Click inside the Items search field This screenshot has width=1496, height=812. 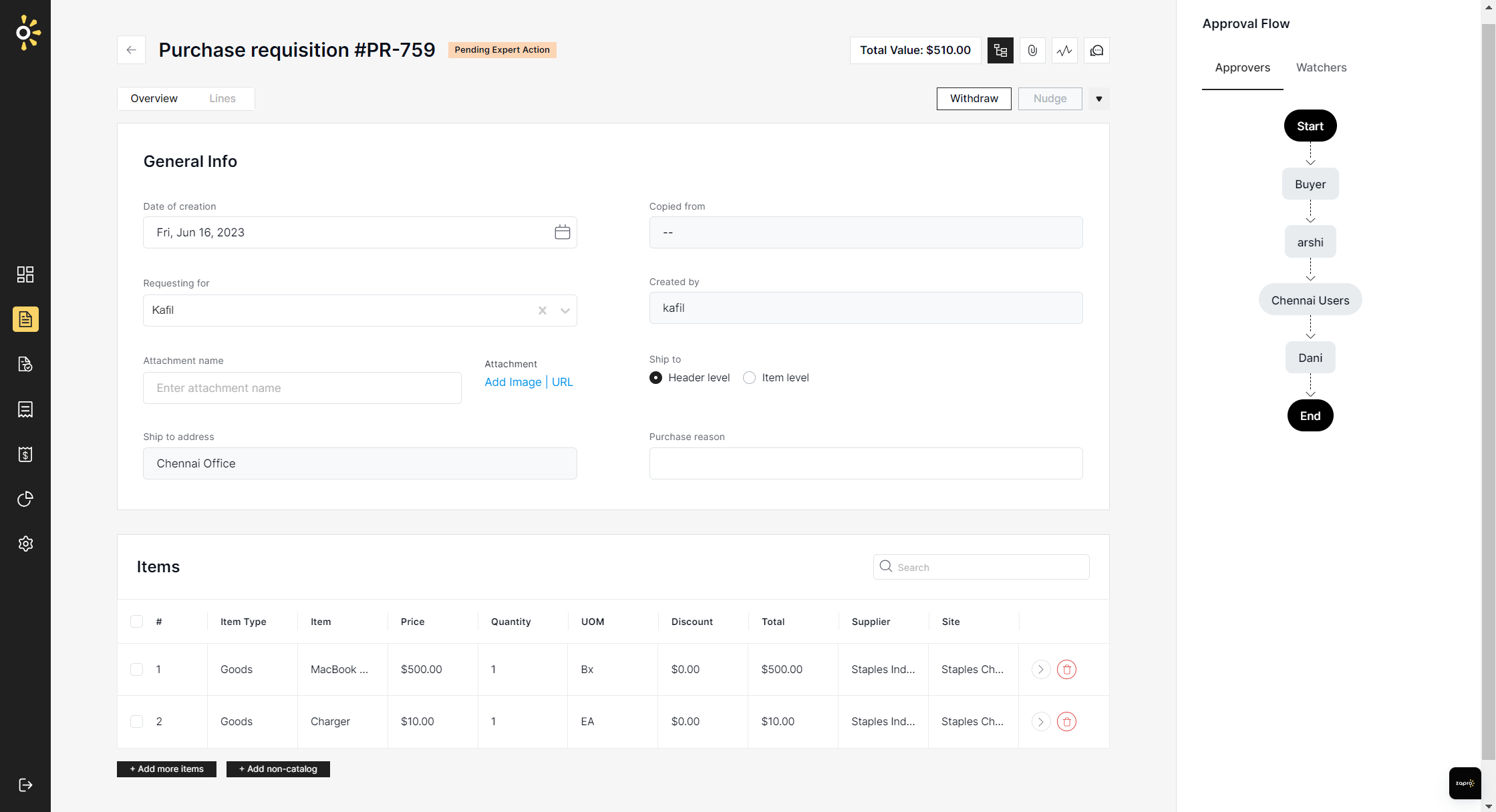click(981, 566)
